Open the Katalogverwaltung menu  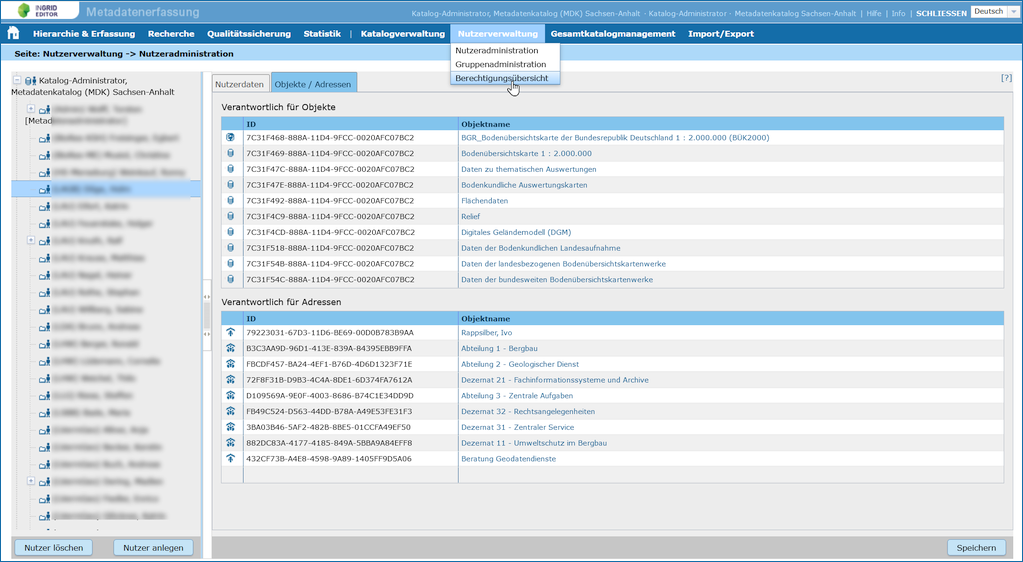(403, 34)
